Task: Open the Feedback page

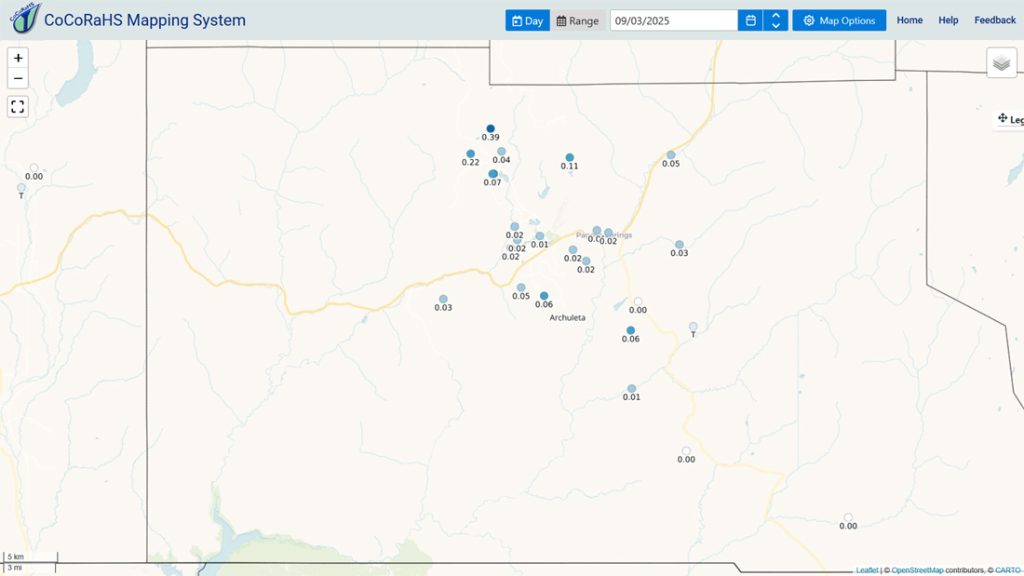Action: point(995,20)
